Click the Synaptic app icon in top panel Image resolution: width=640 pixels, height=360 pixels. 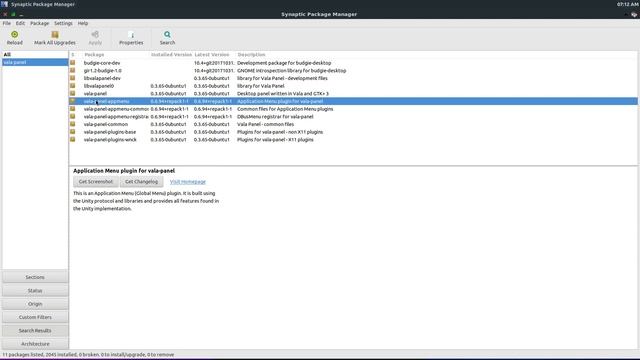pyautogui.click(x=4, y=4)
